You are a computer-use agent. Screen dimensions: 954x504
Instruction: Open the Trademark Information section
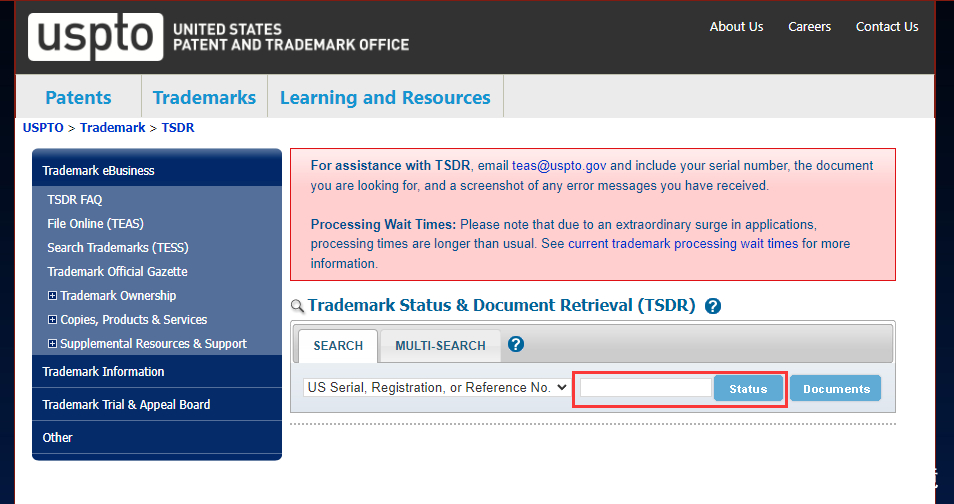(x=157, y=371)
